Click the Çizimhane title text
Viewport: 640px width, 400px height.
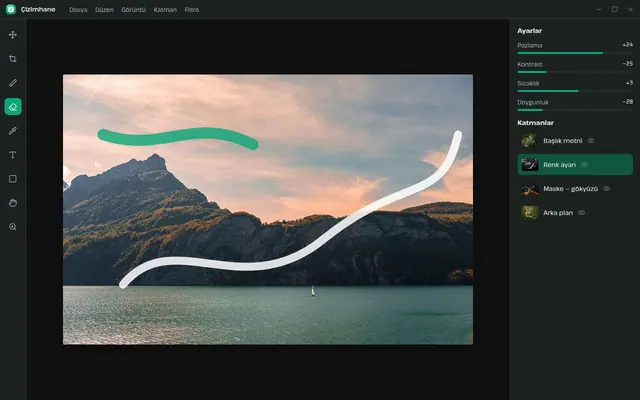pos(38,9)
